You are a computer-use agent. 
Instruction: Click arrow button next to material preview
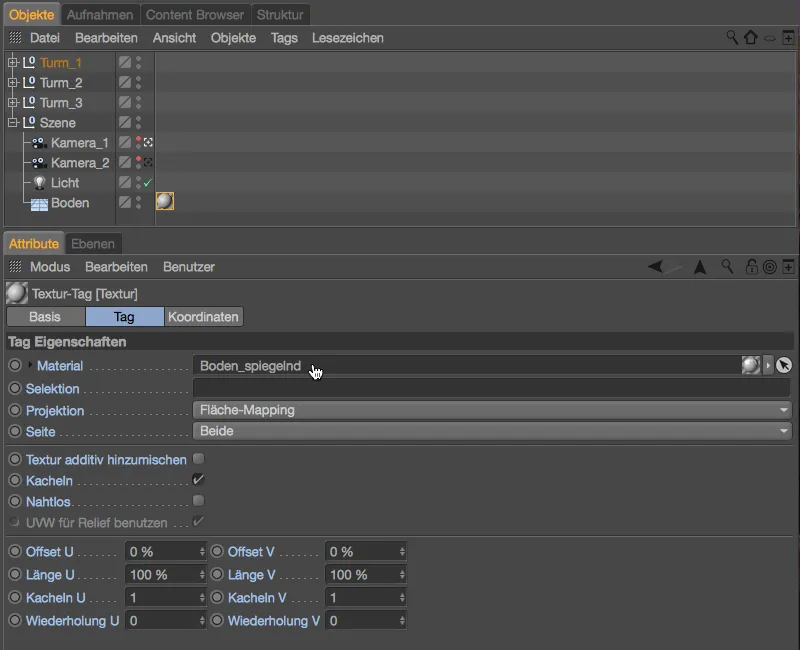pos(768,365)
